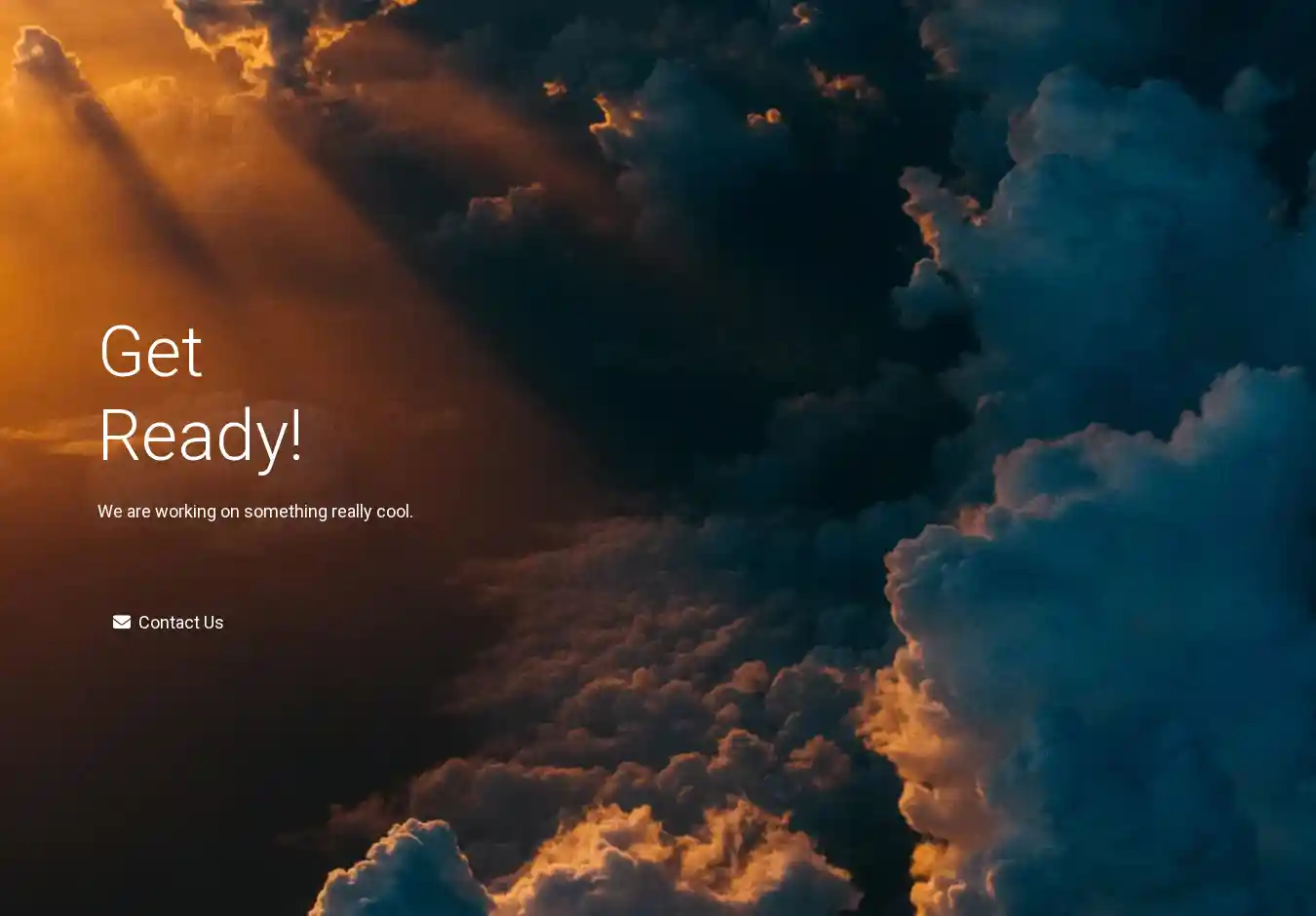Click the capital "C" in "Contact Us"
Viewport: 1316px width, 916px height.
145,622
